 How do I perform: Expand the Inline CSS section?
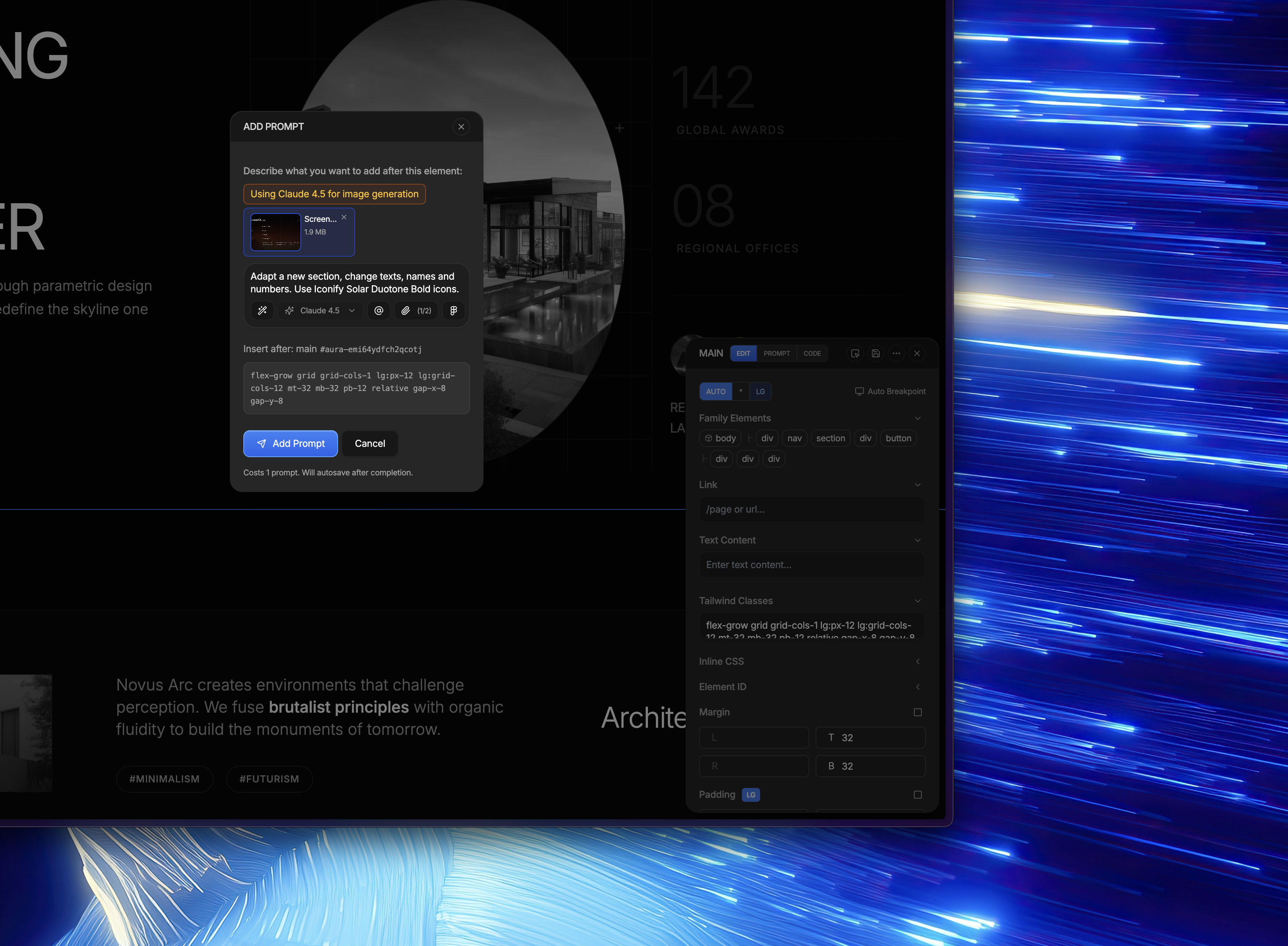click(918, 662)
